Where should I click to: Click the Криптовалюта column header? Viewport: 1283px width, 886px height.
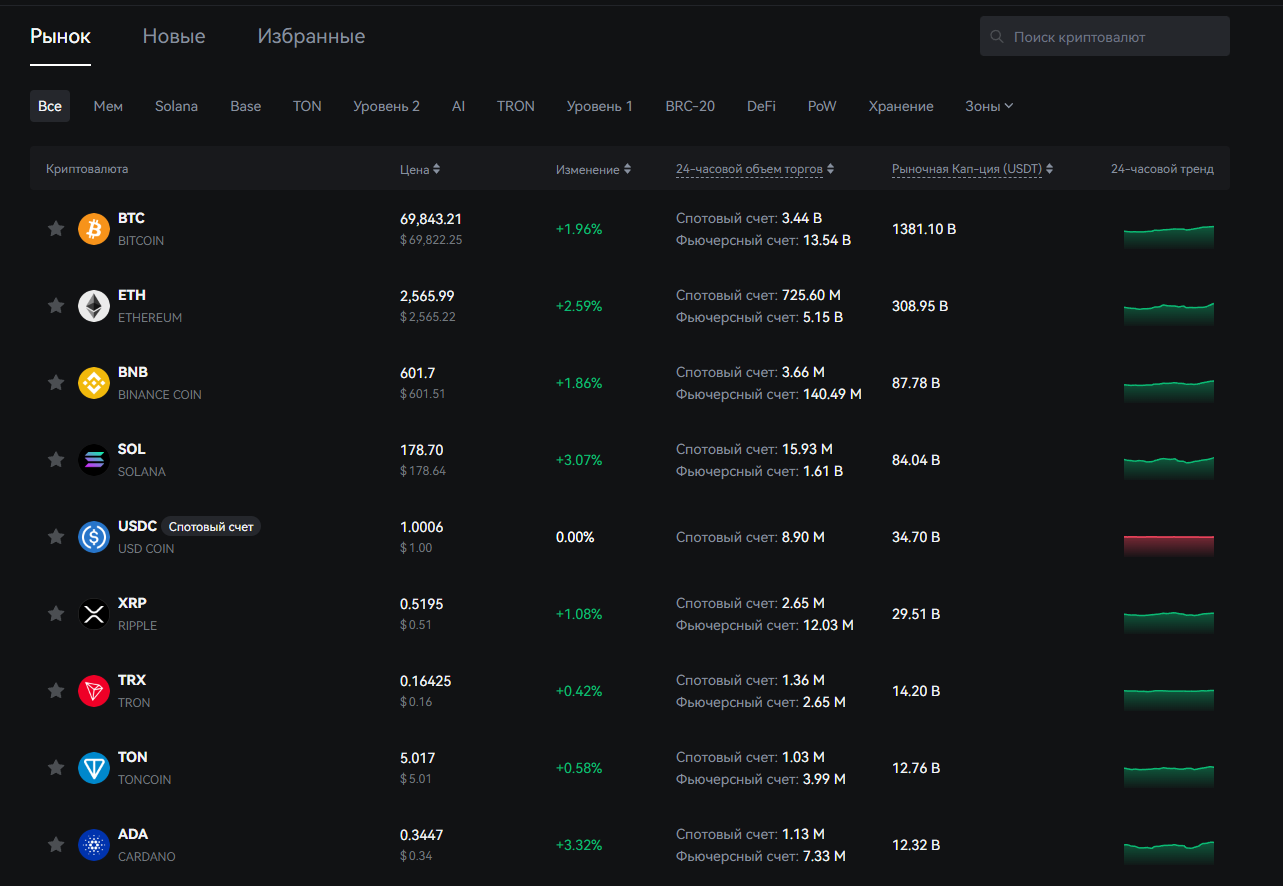pyautogui.click(x=87, y=169)
